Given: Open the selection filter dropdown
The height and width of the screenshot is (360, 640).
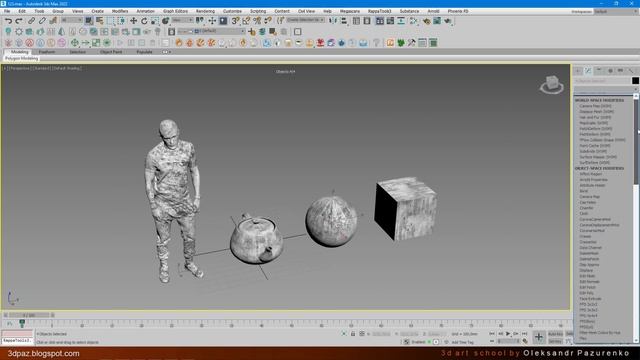Looking at the screenshot, I should (72, 20).
